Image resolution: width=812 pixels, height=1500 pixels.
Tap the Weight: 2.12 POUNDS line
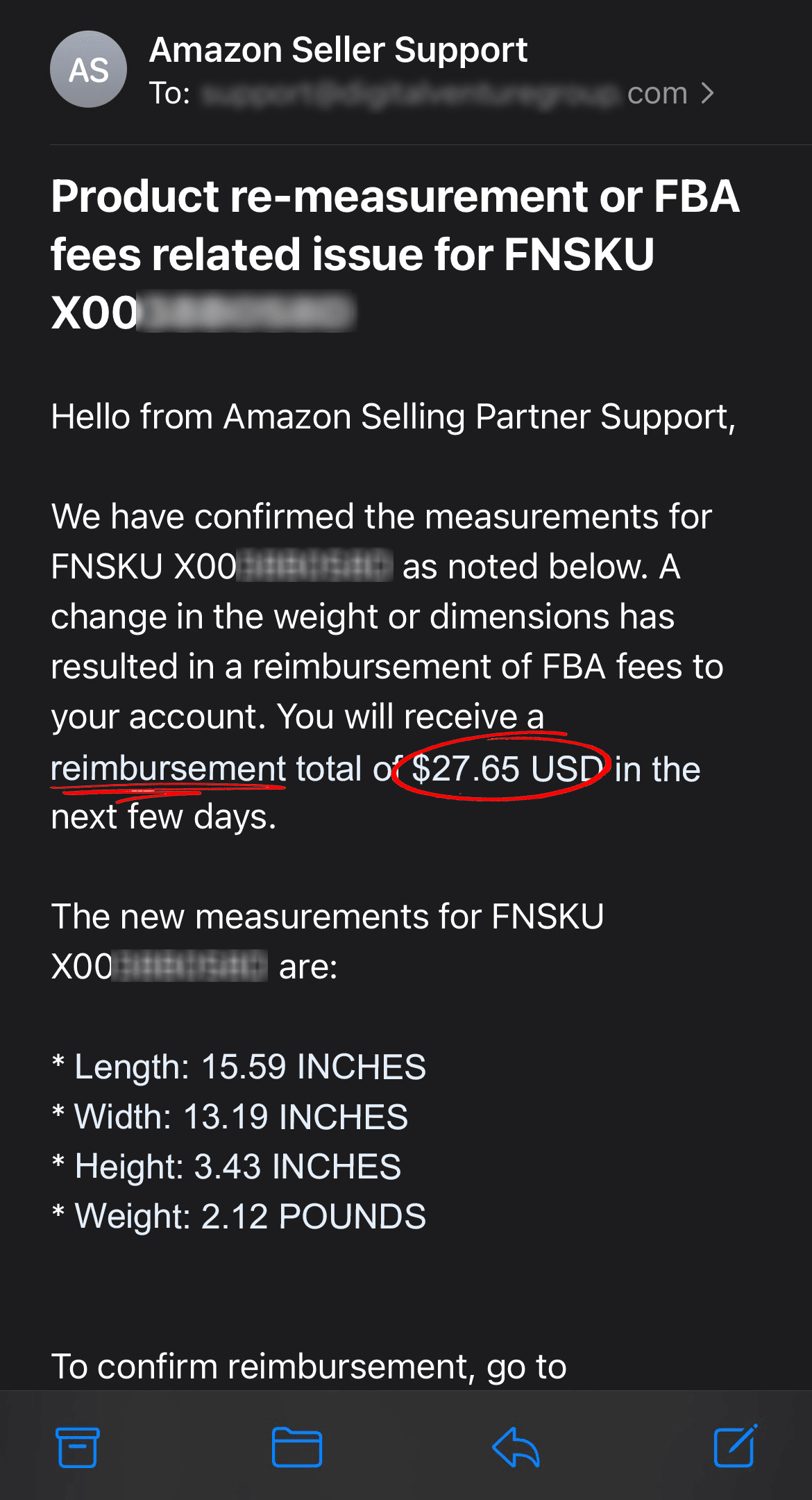tap(239, 1217)
